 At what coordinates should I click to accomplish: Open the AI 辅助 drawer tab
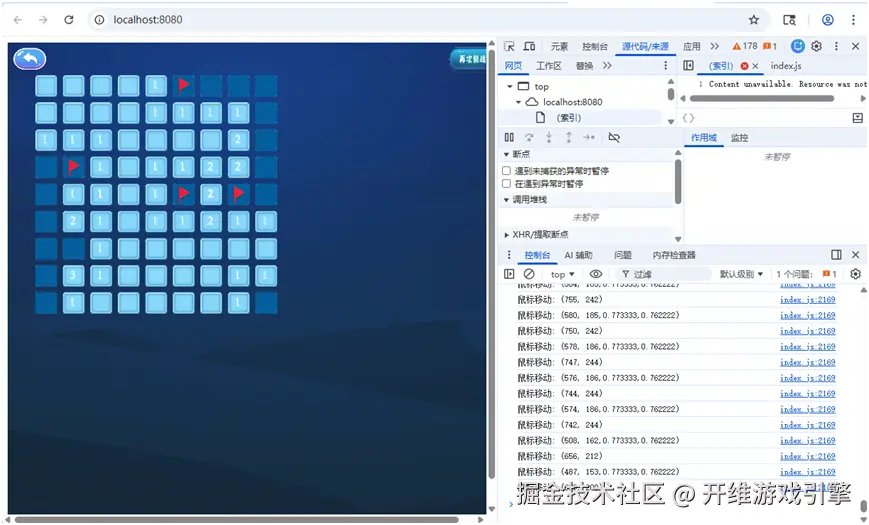[579, 255]
